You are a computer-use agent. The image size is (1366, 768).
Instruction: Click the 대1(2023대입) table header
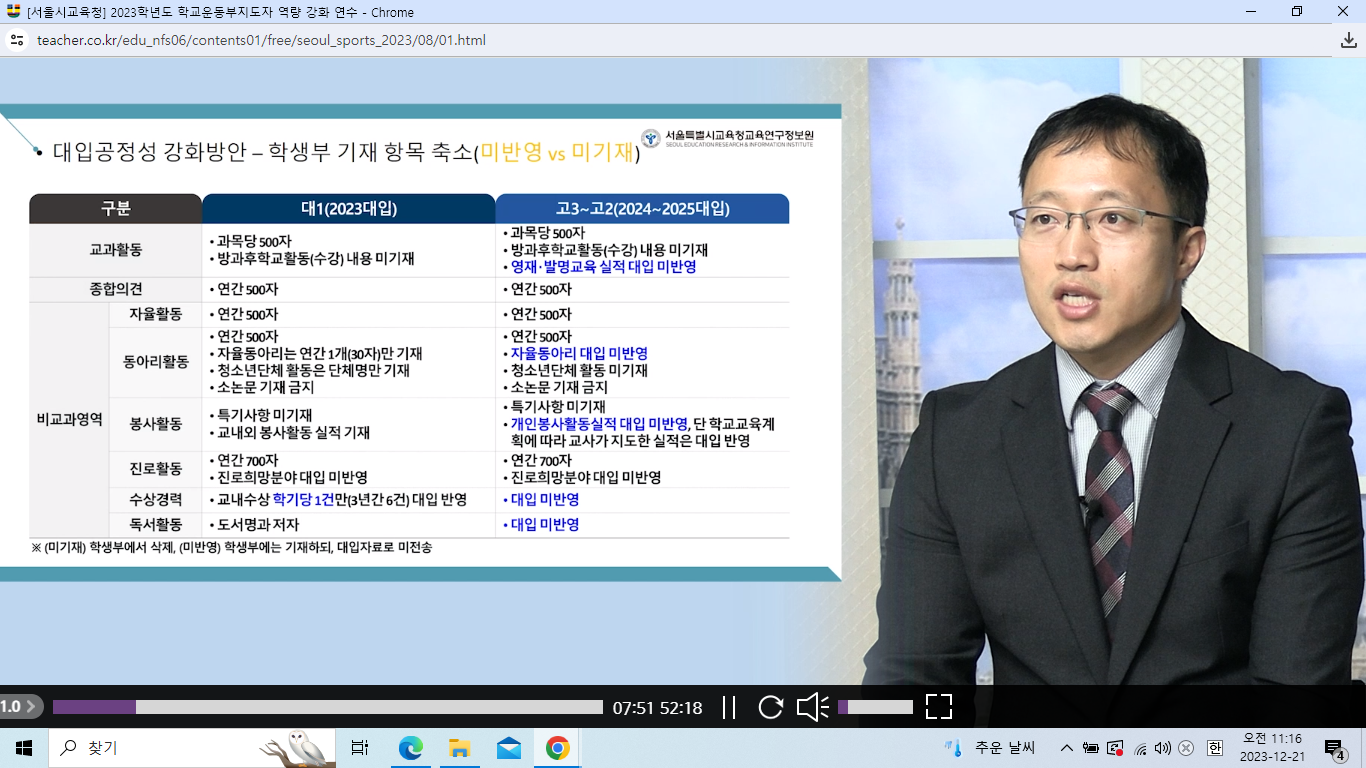pos(349,209)
